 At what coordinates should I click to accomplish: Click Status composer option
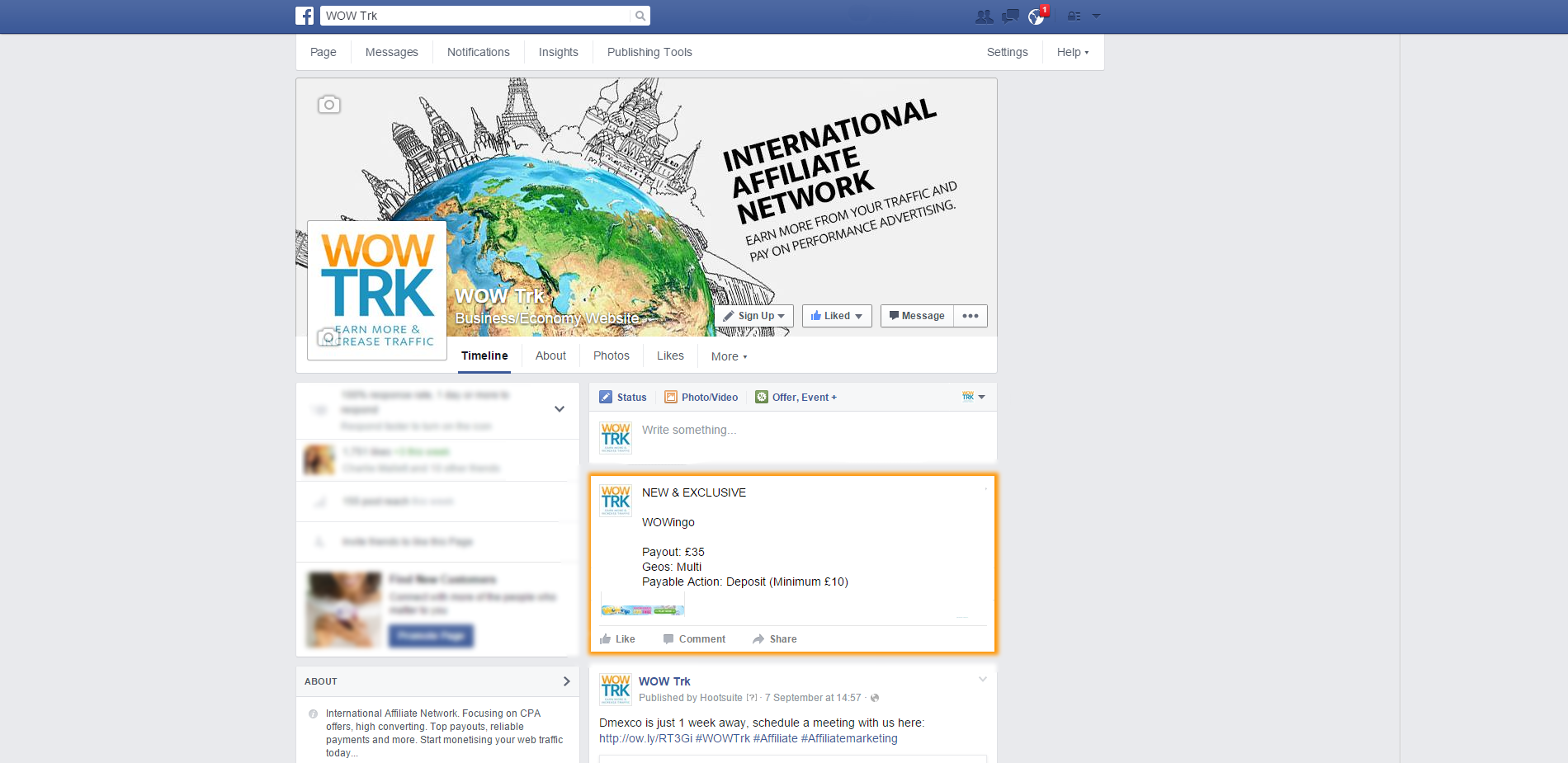tap(624, 398)
